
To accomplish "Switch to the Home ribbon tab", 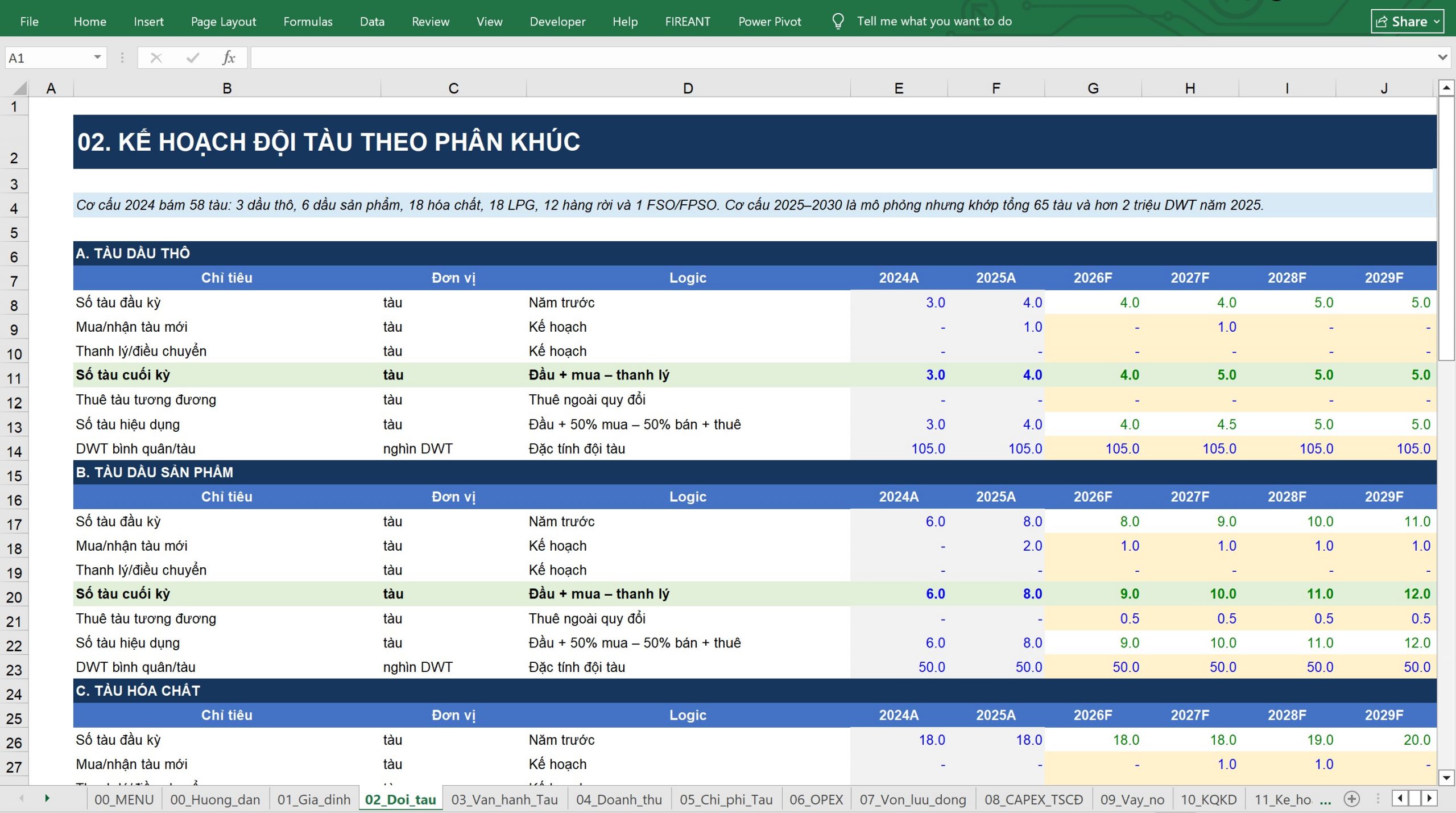I will (x=90, y=22).
